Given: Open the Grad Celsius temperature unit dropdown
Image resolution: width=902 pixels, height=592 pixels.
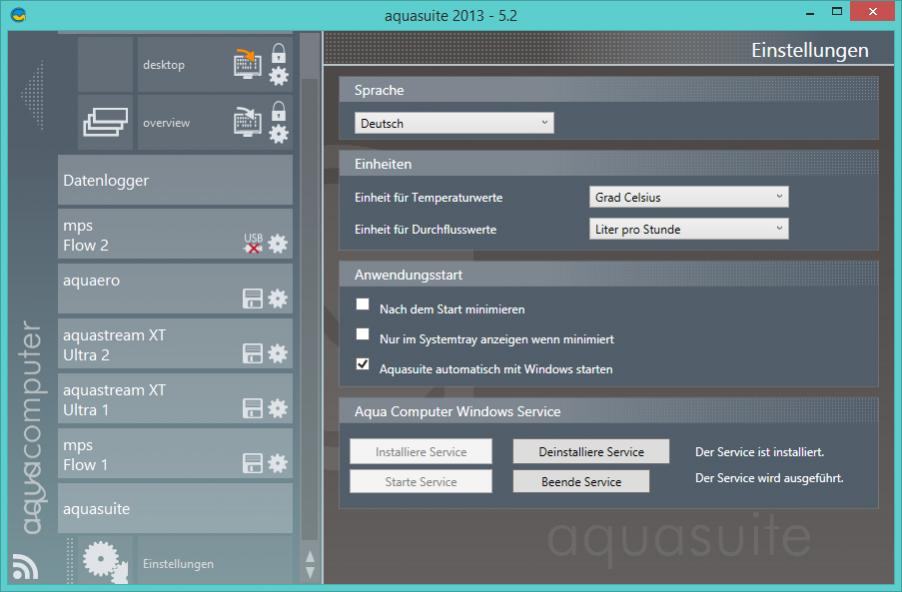Looking at the screenshot, I should pos(689,197).
